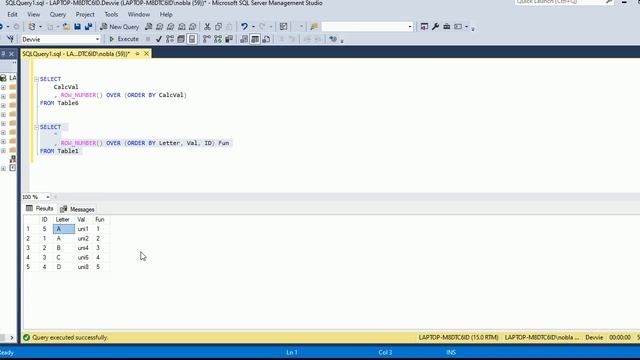
Task: Select the Letter cell containing D
Action: pyautogui.click(x=64, y=267)
